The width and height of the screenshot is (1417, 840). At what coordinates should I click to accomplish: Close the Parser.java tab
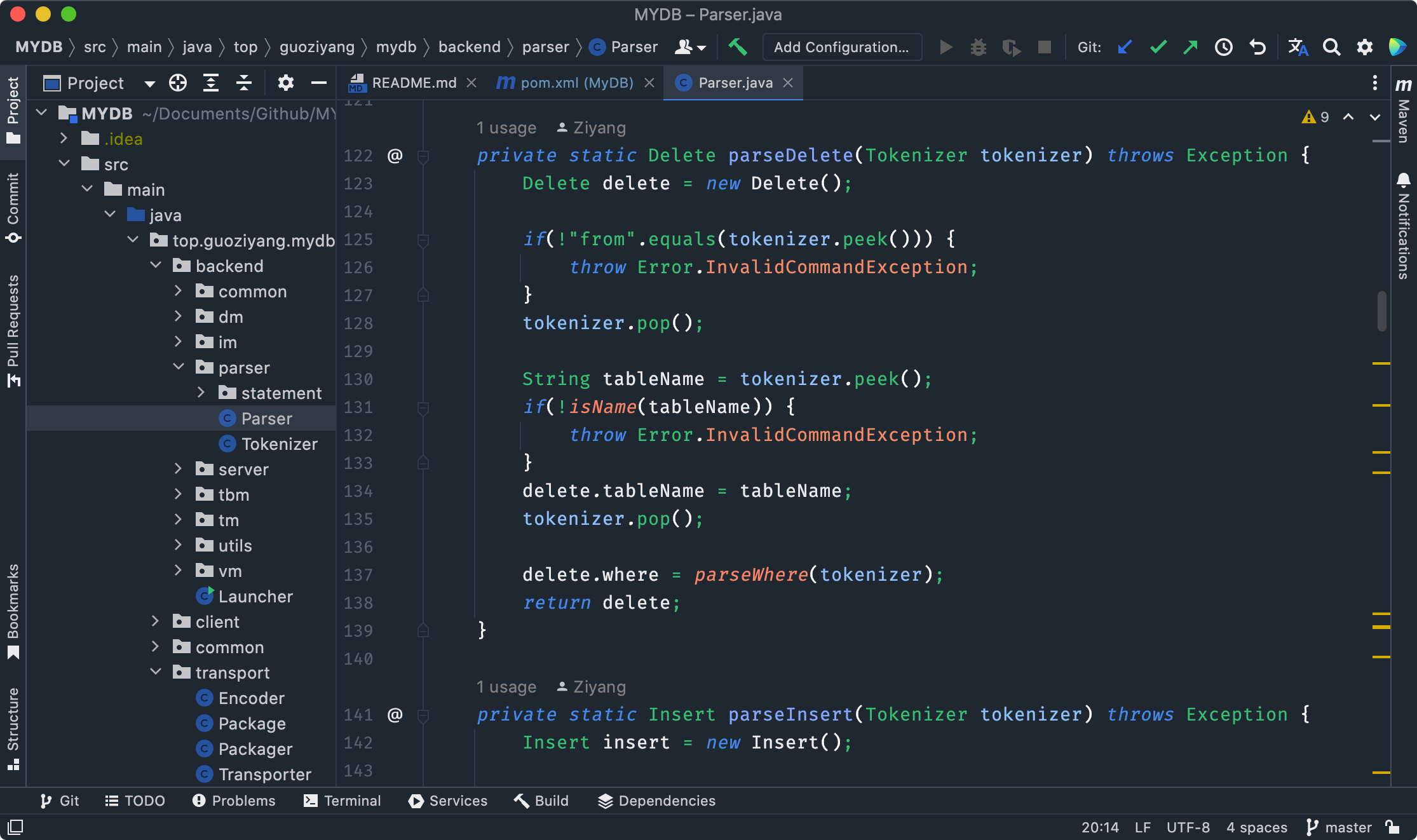[788, 83]
